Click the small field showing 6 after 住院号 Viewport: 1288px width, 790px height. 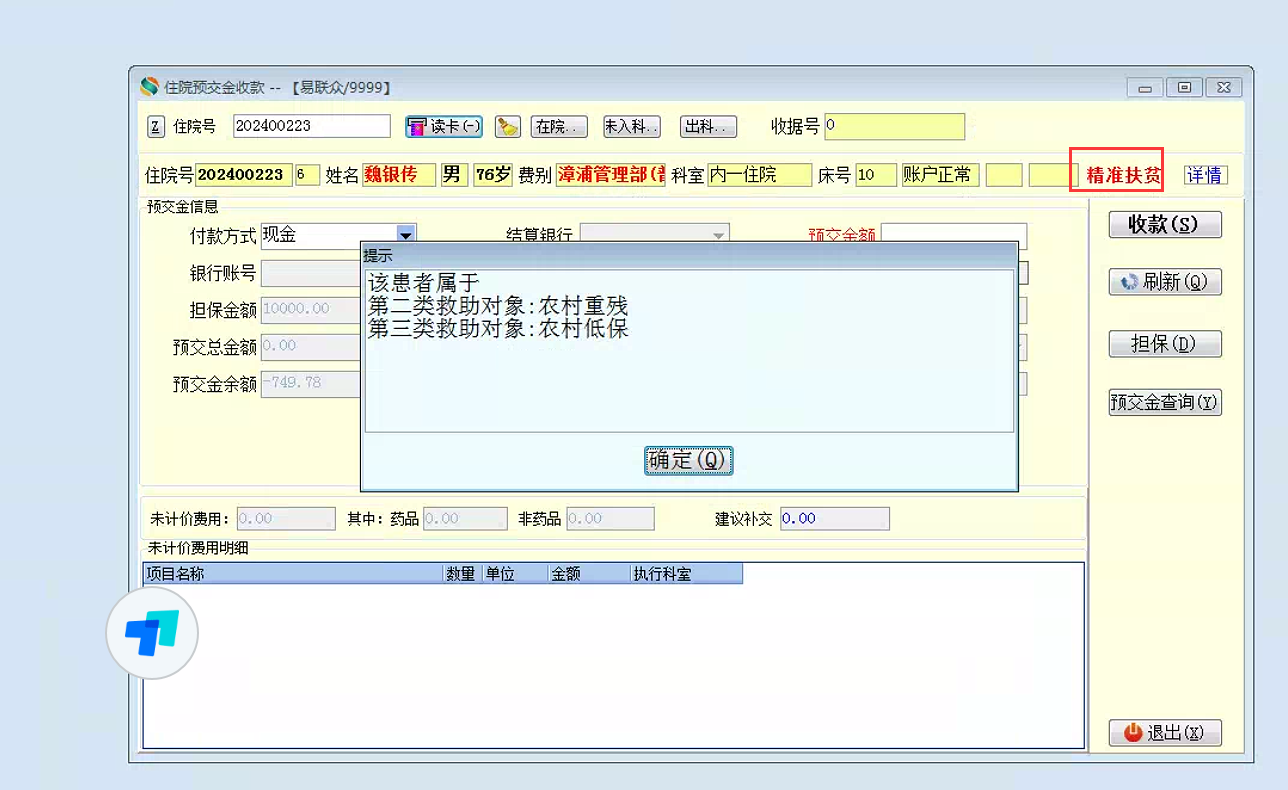(307, 175)
